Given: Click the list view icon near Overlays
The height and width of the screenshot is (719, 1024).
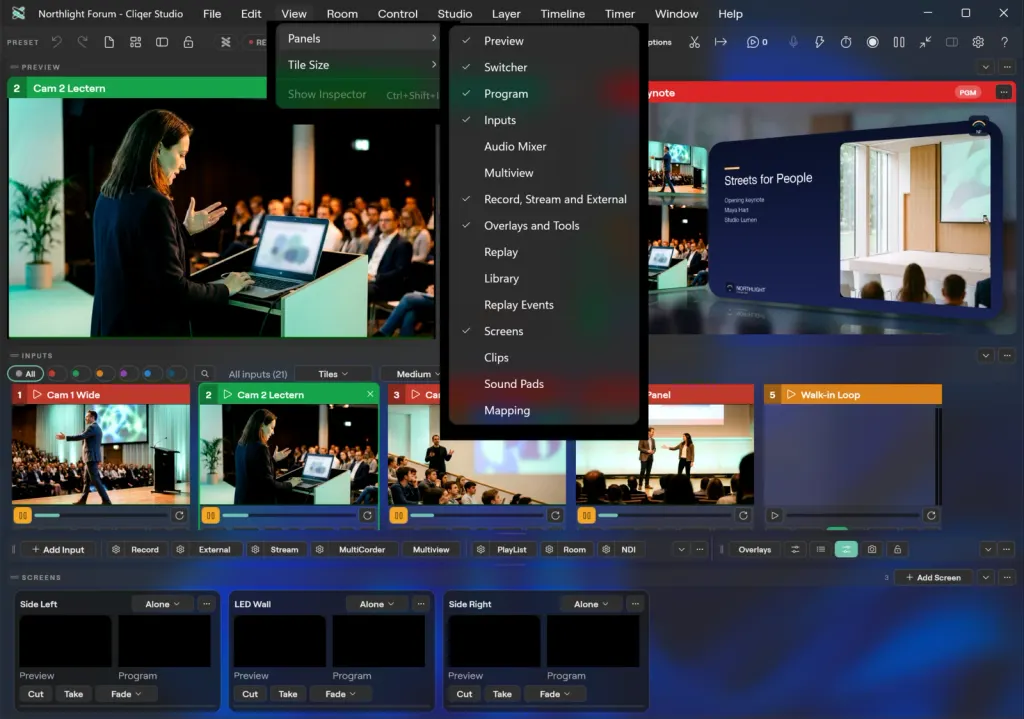Looking at the screenshot, I should [x=821, y=549].
